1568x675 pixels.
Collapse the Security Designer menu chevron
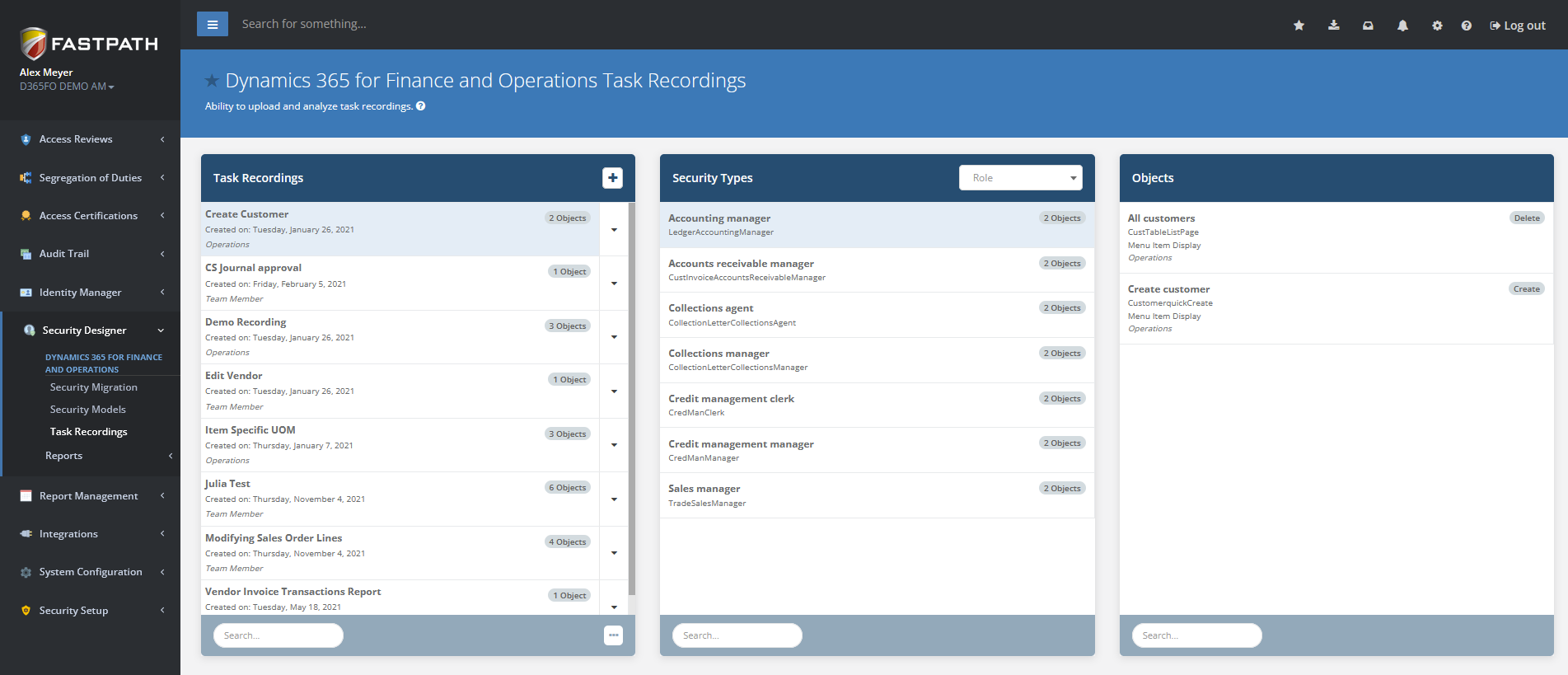(161, 330)
